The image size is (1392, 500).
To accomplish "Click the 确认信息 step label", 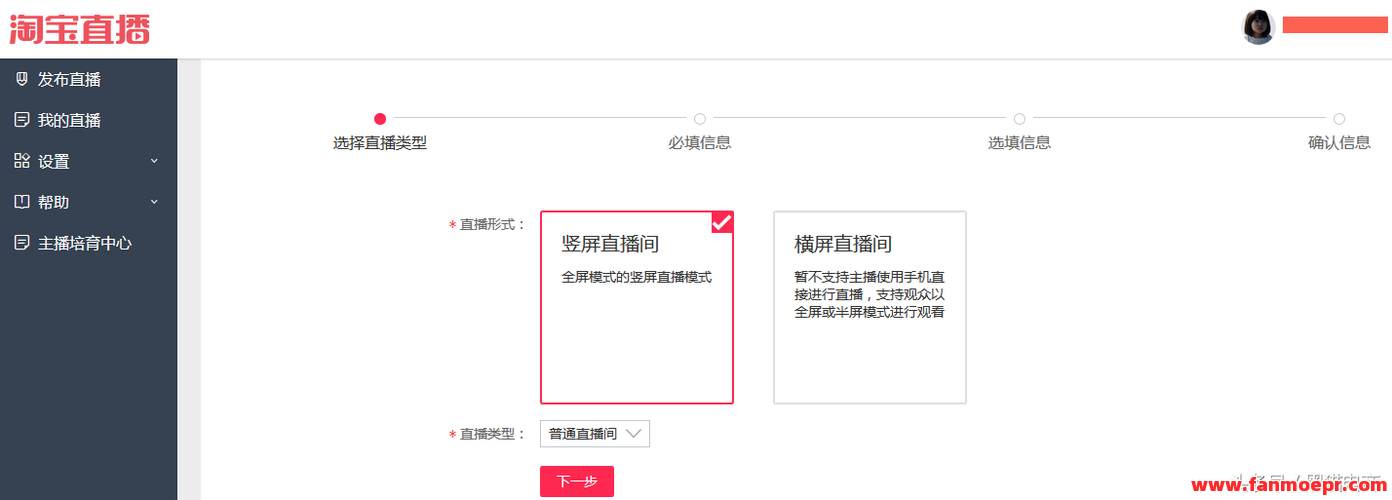I will [1339, 143].
